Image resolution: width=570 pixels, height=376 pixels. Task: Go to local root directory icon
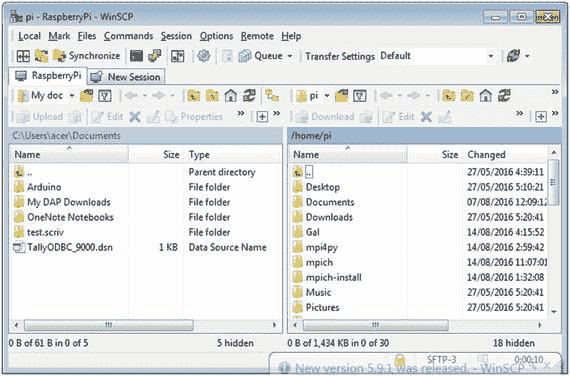(x=212, y=96)
